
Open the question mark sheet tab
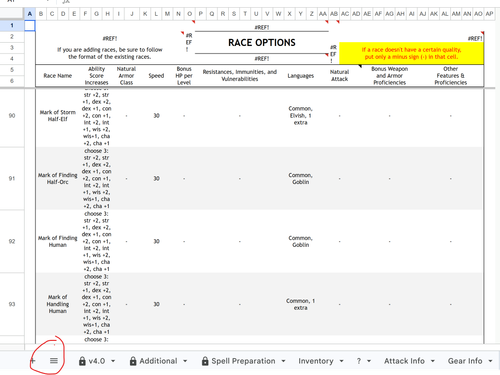(359, 361)
